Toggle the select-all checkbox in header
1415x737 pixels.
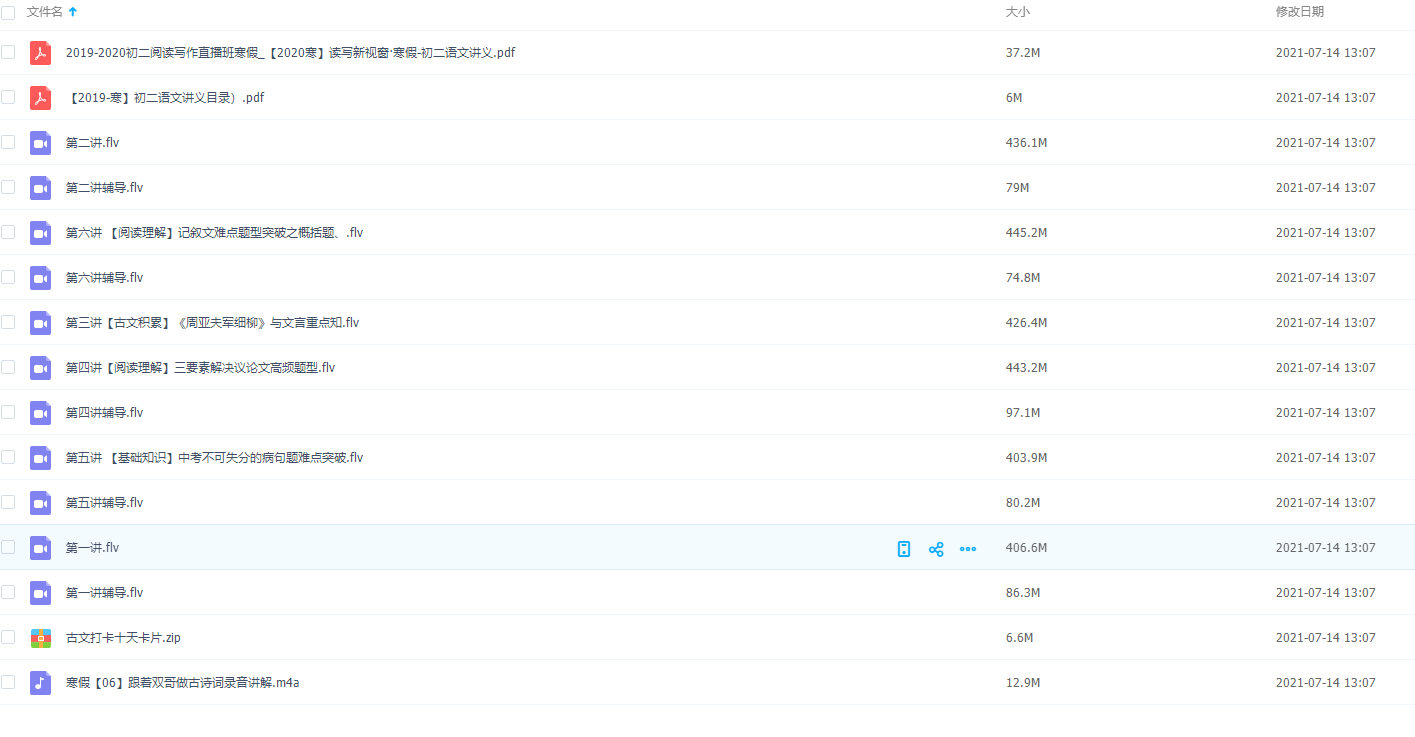pyautogui.click(x=8, y=12)
